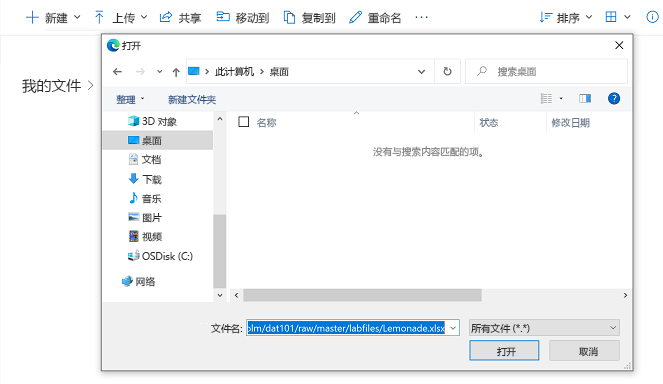663x384 pixels.
Task: Sort by the 修改日期 column header
Action: (570, 123)
